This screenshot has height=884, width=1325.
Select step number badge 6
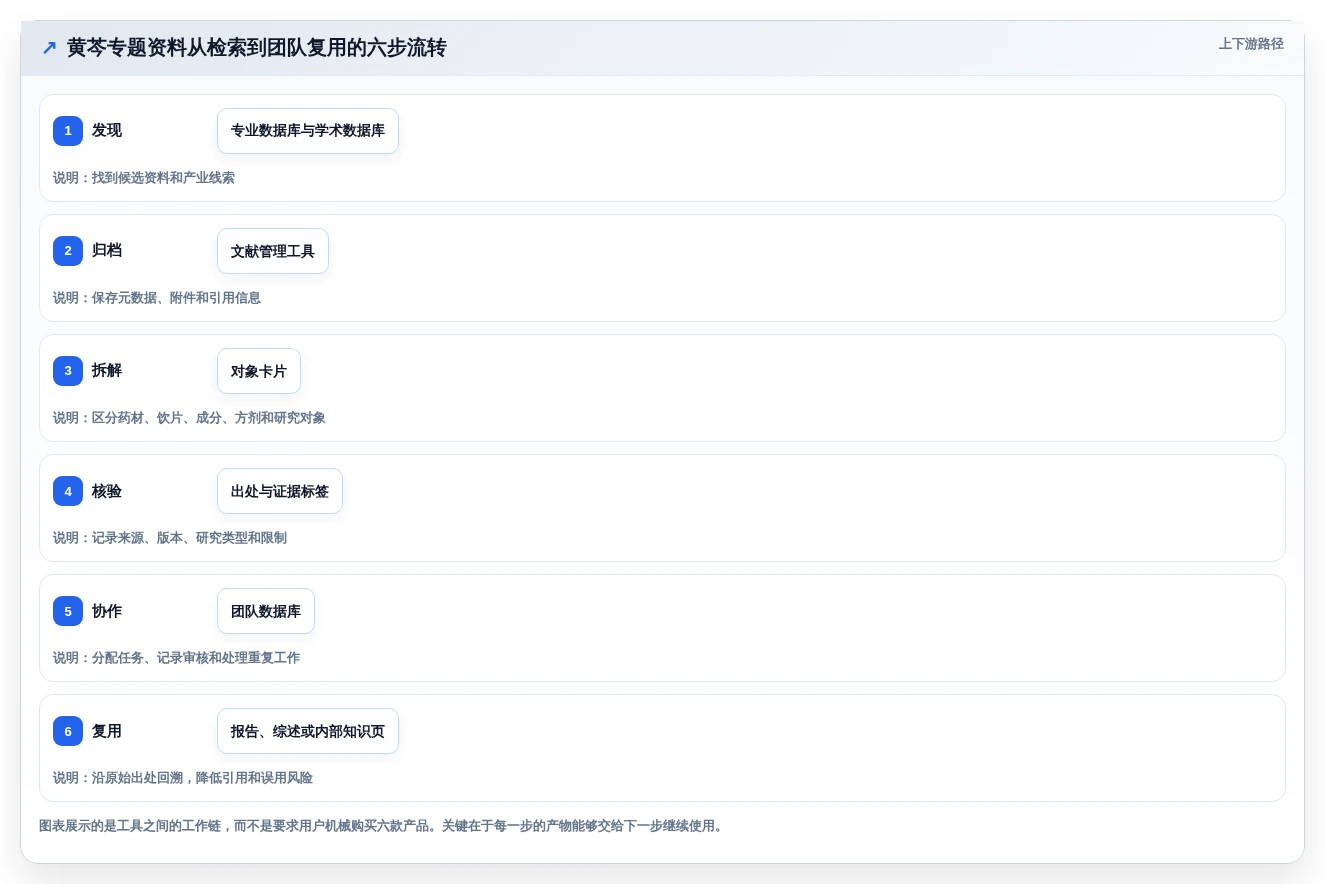coord(68,731)
